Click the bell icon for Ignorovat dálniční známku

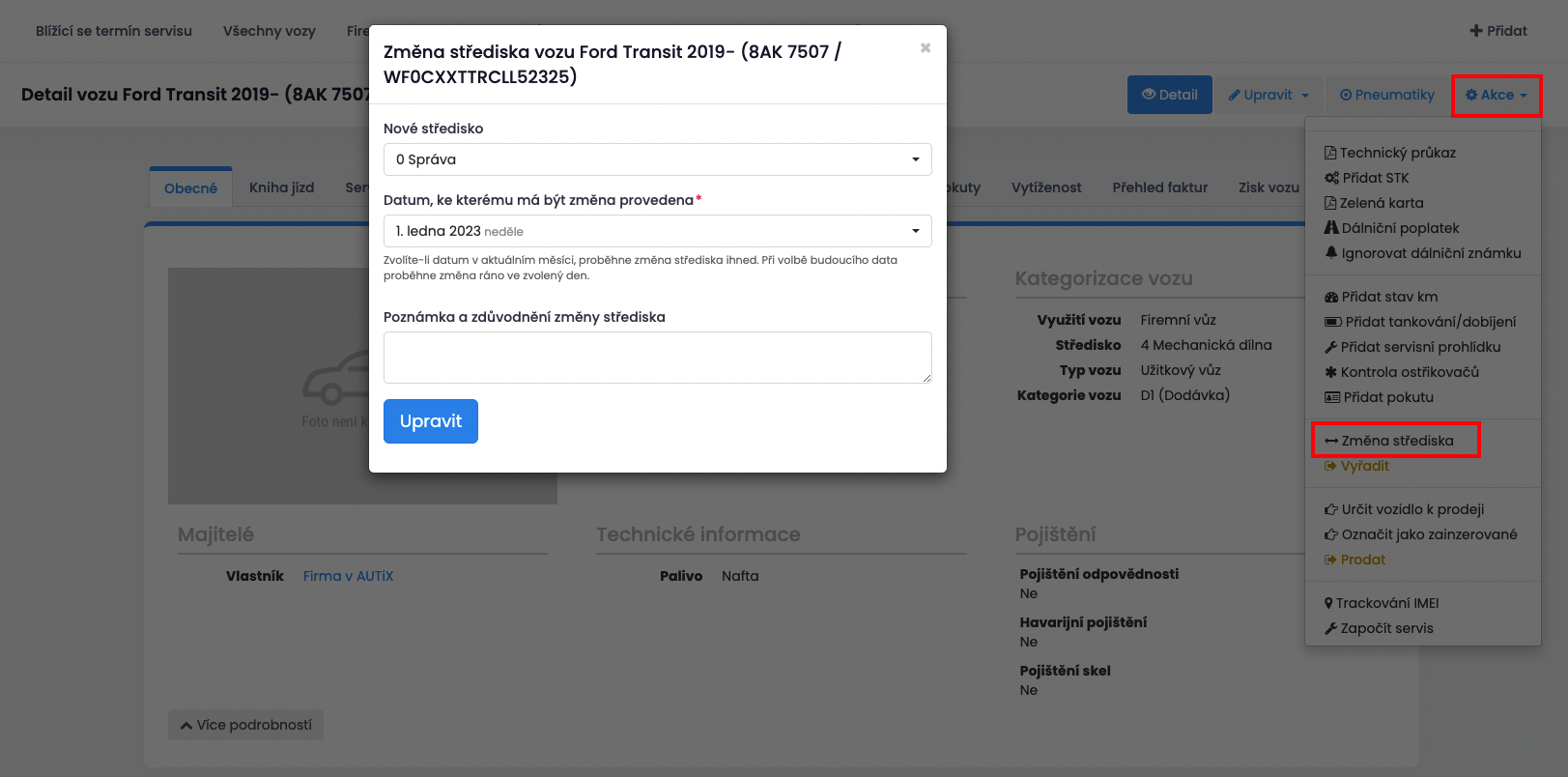[1331, 253]
